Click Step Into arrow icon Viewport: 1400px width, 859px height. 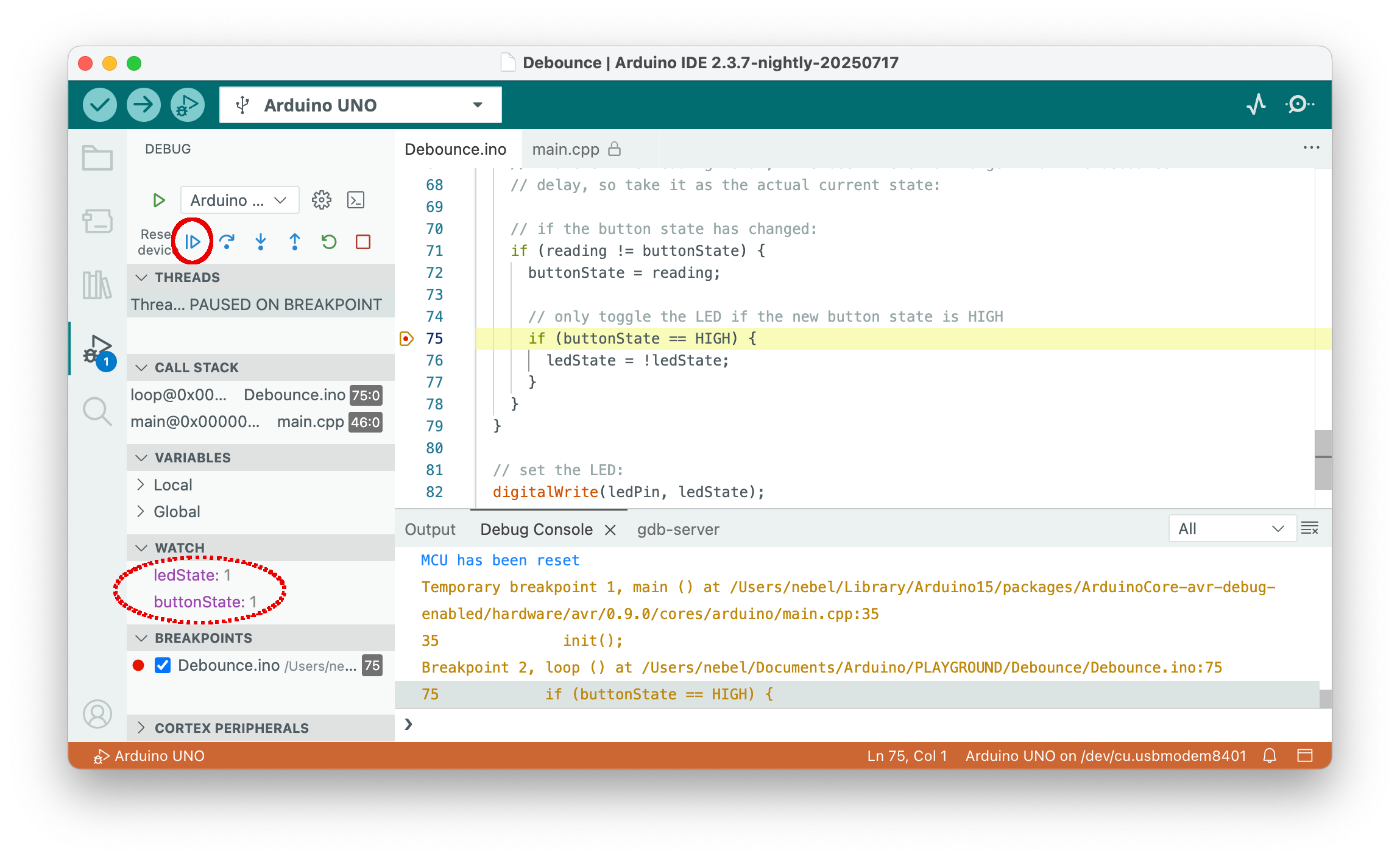point(261,242)
